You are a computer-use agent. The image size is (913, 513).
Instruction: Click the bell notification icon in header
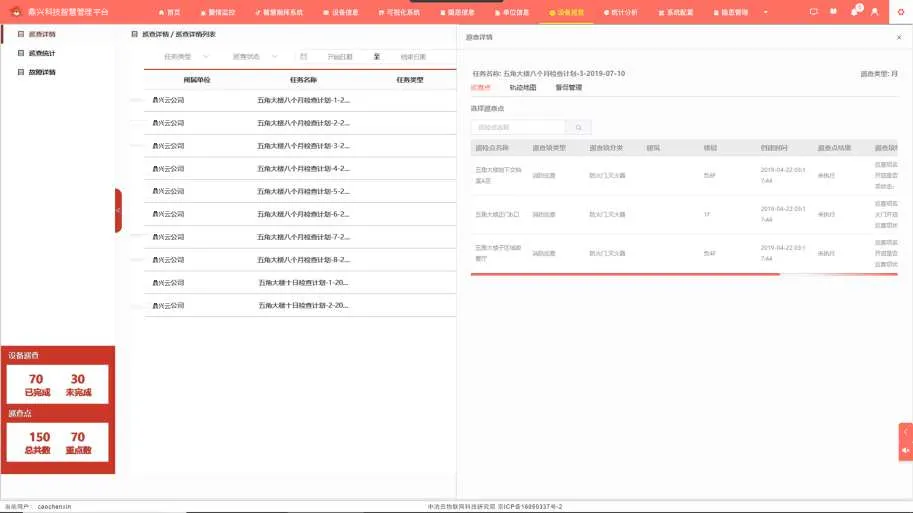pos(854,12)
